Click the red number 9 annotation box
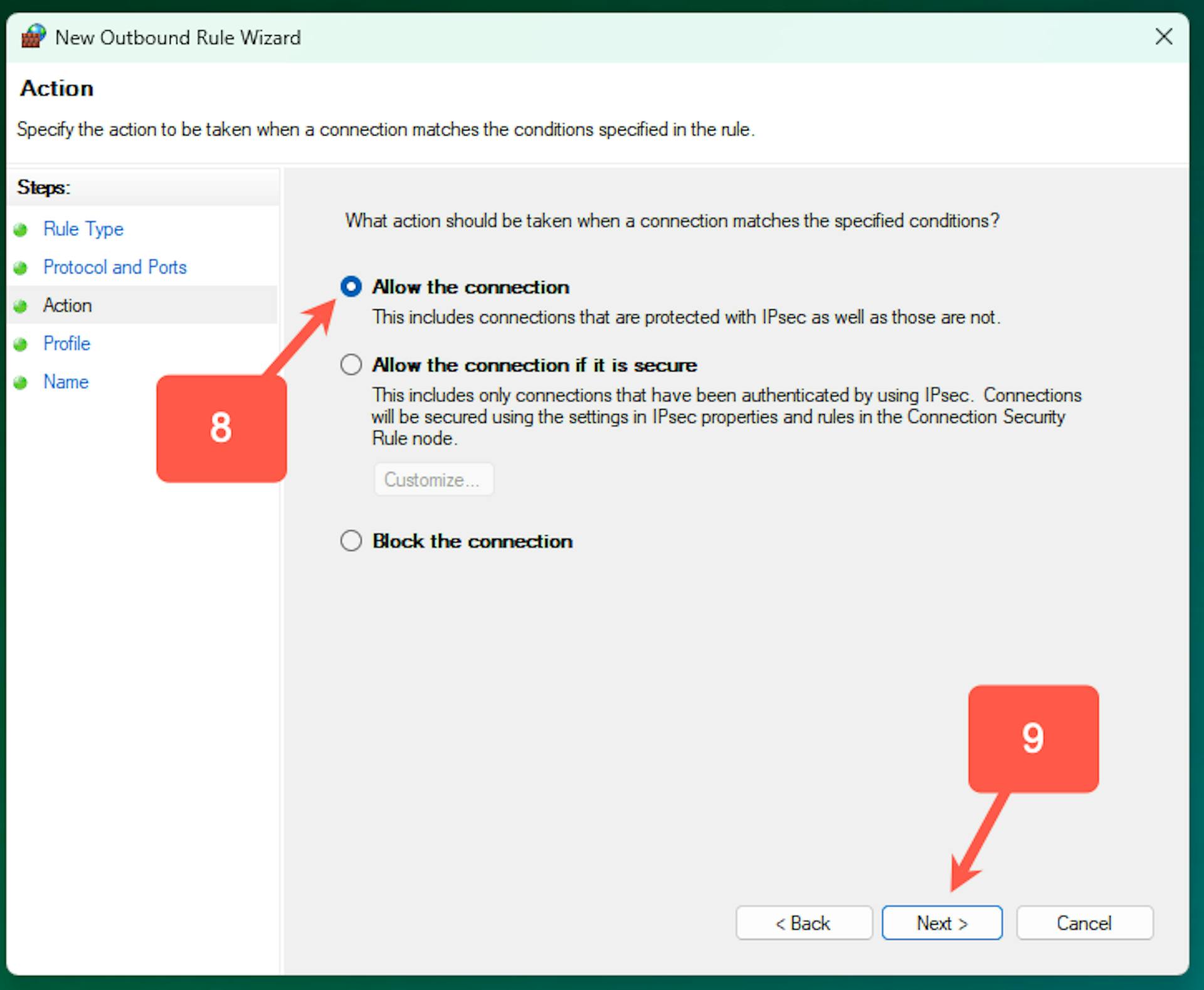The height and width of the screenshot is (990, 1204). [x=1033, y=738]
